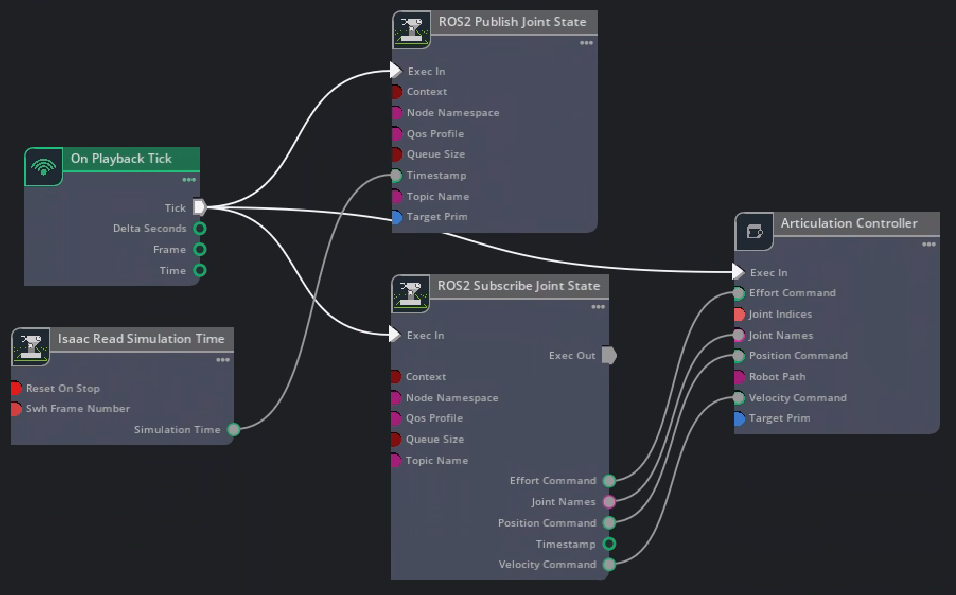Click the Articulation Controller node icon
The width and height of the screenshot is (956, 595).
[754, 232]
